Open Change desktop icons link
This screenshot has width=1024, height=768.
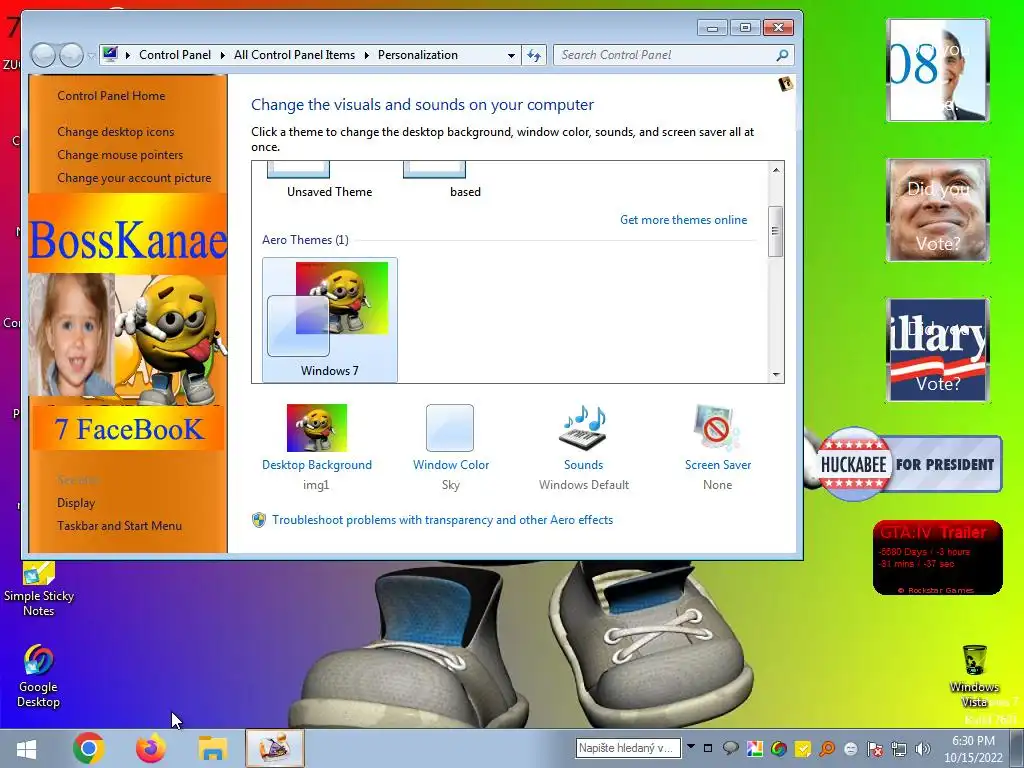[x=116, y=131]
